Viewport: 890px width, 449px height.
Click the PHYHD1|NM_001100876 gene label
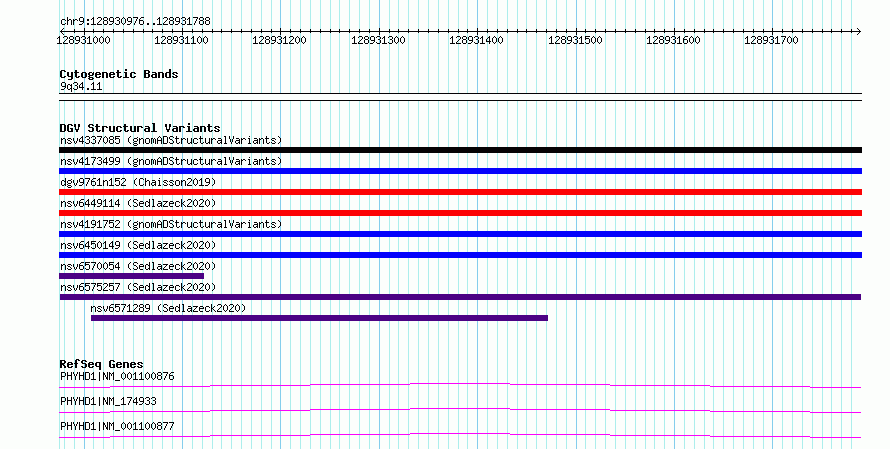pos(117,376)
